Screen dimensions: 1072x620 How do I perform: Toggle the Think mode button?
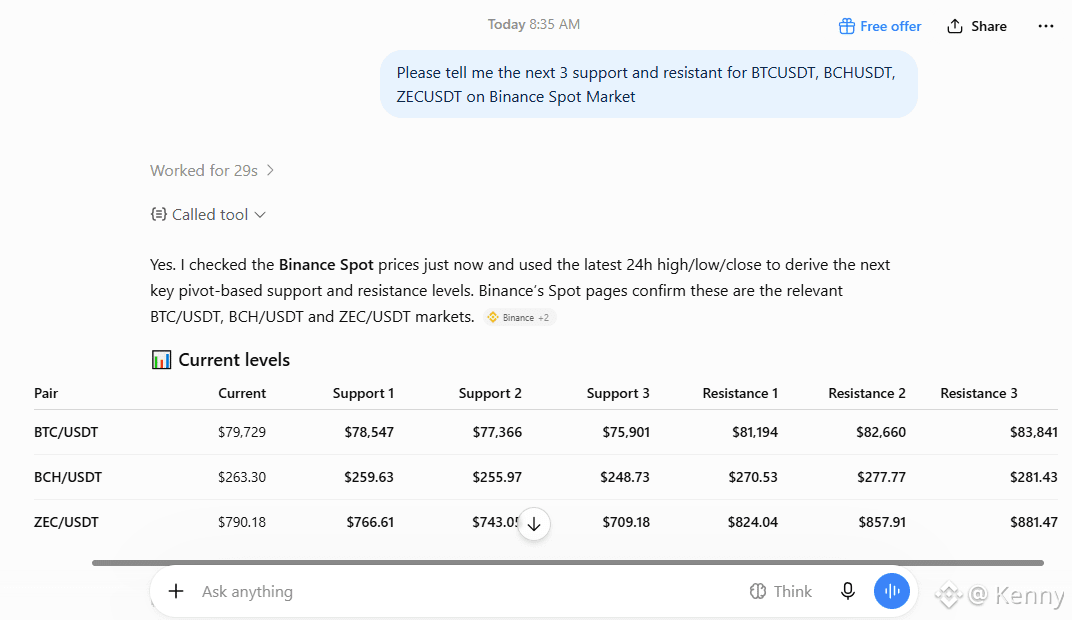(x=780, y=591)
